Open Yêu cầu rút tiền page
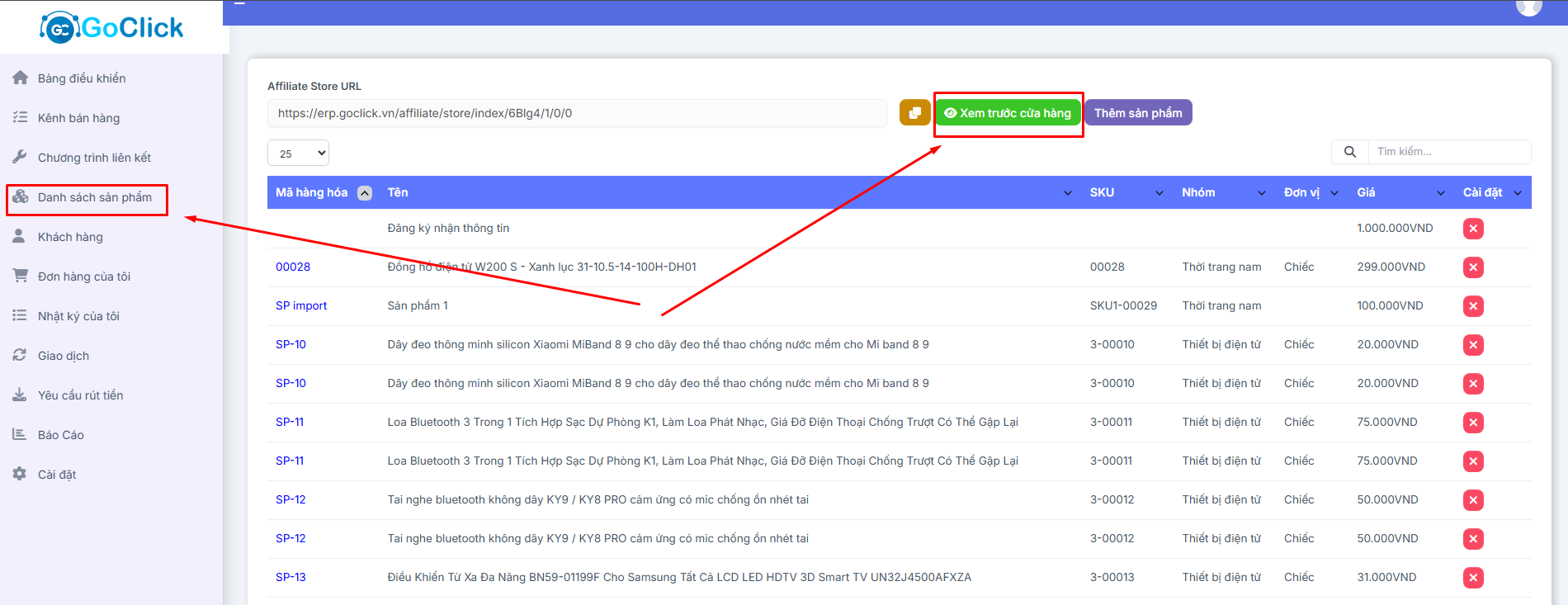Viewport: 1568px width, 605px height. pyautogui.click(x=80, y=395)
